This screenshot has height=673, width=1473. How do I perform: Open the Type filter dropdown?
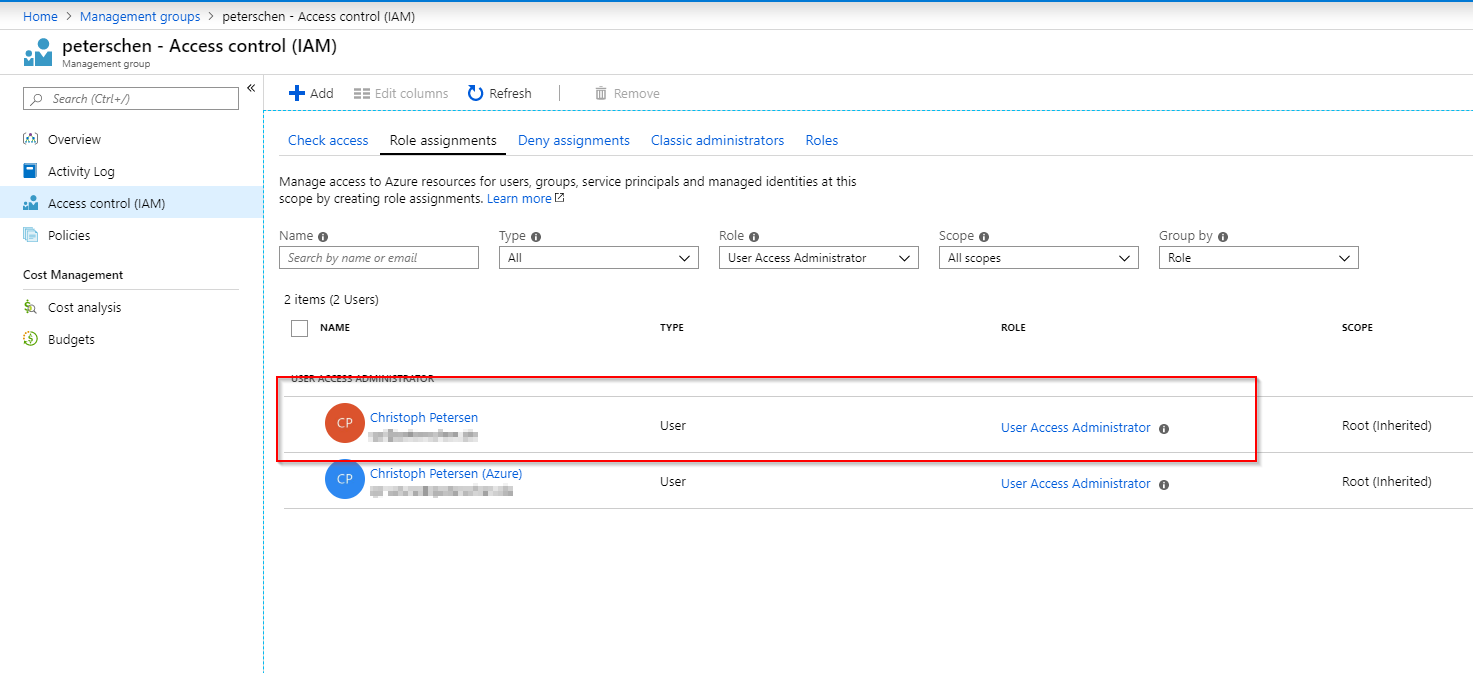click(x=599, y=258)
